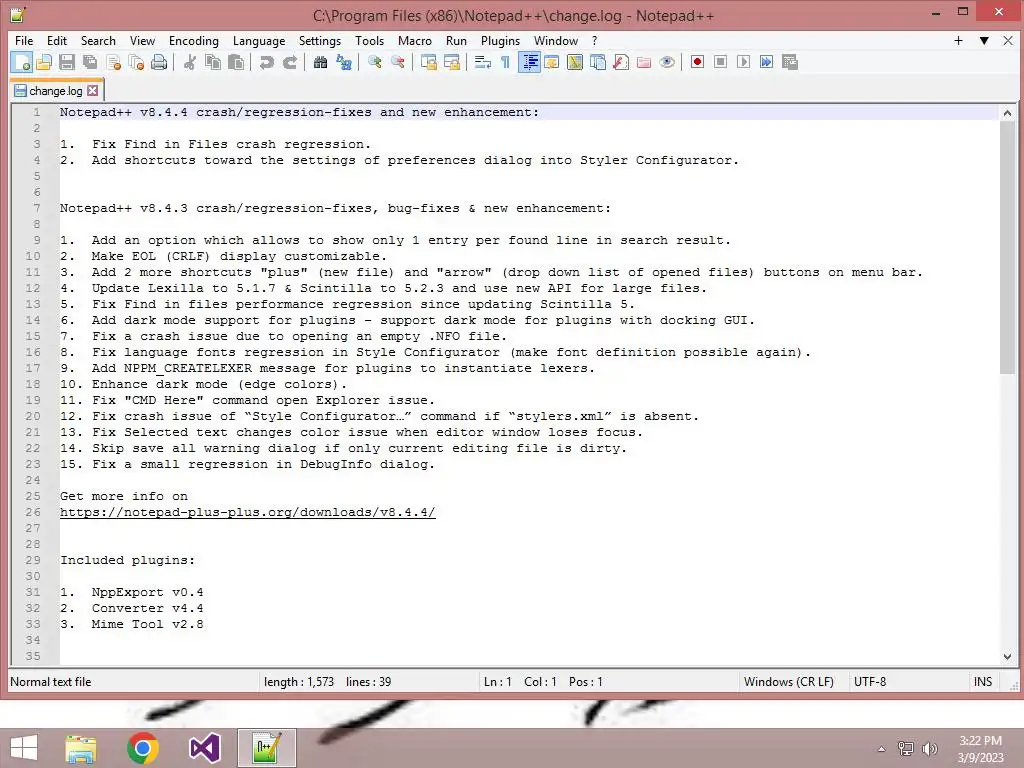The width and height of the screenshot is (1024, 768).
Task: Click the macro Playback icon
Action: [x=743, y=62]
